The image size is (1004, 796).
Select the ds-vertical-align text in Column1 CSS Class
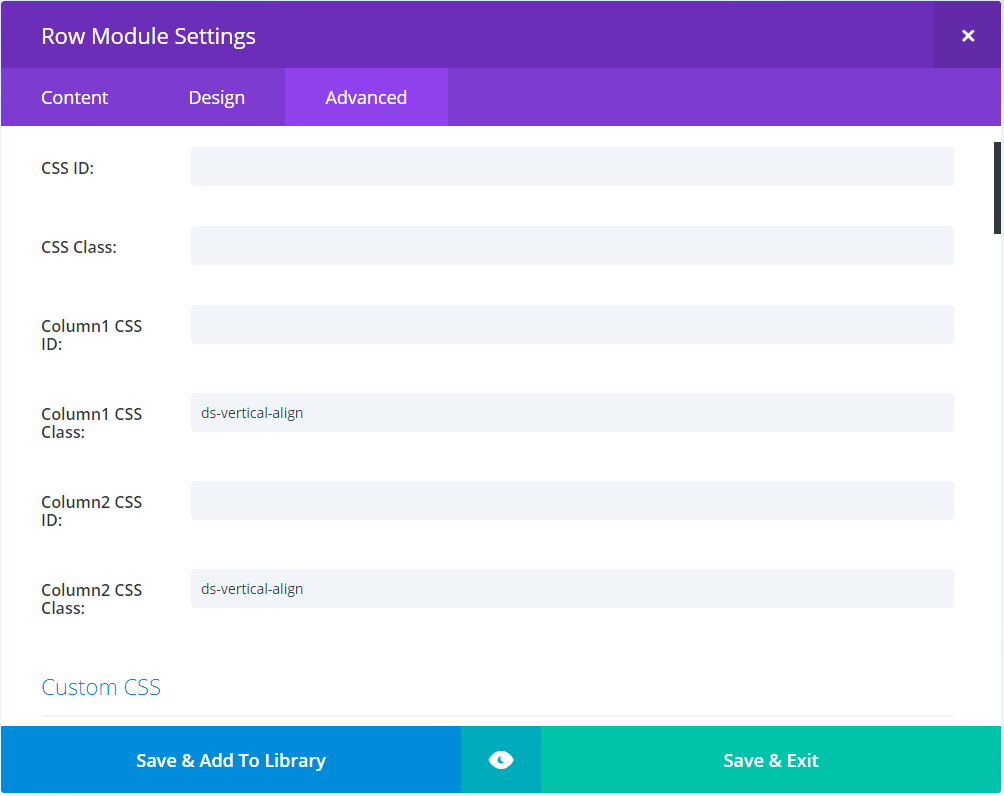251,412
